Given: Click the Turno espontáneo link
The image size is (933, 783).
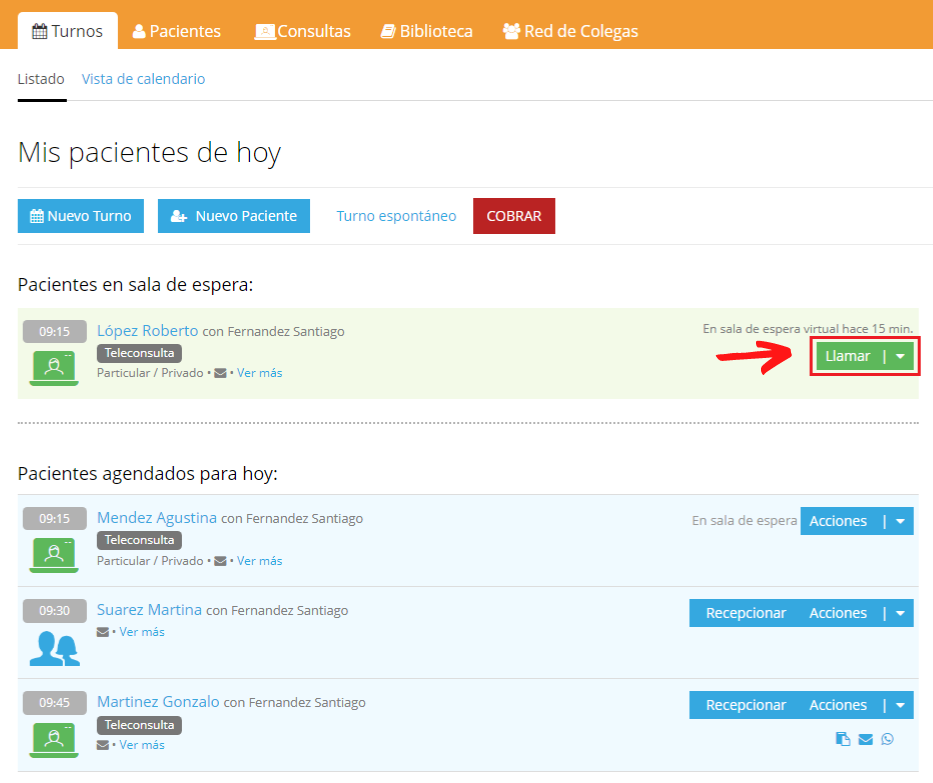Looking at the screenshot, I should (x=396, y=216).
